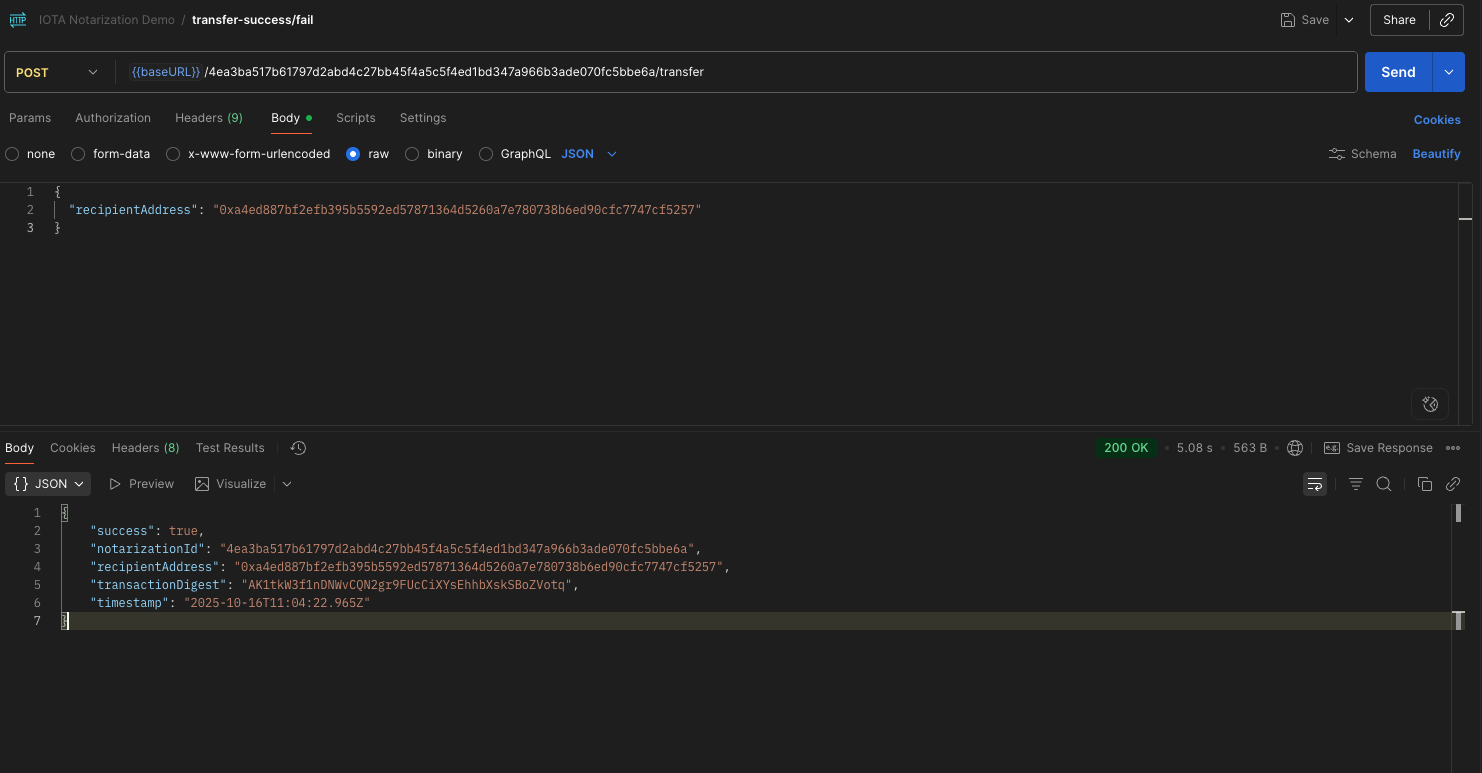Screen dimensions: 1482x773
Task: Copy the response body to clipboard
Action: (x=1425, y=484)
